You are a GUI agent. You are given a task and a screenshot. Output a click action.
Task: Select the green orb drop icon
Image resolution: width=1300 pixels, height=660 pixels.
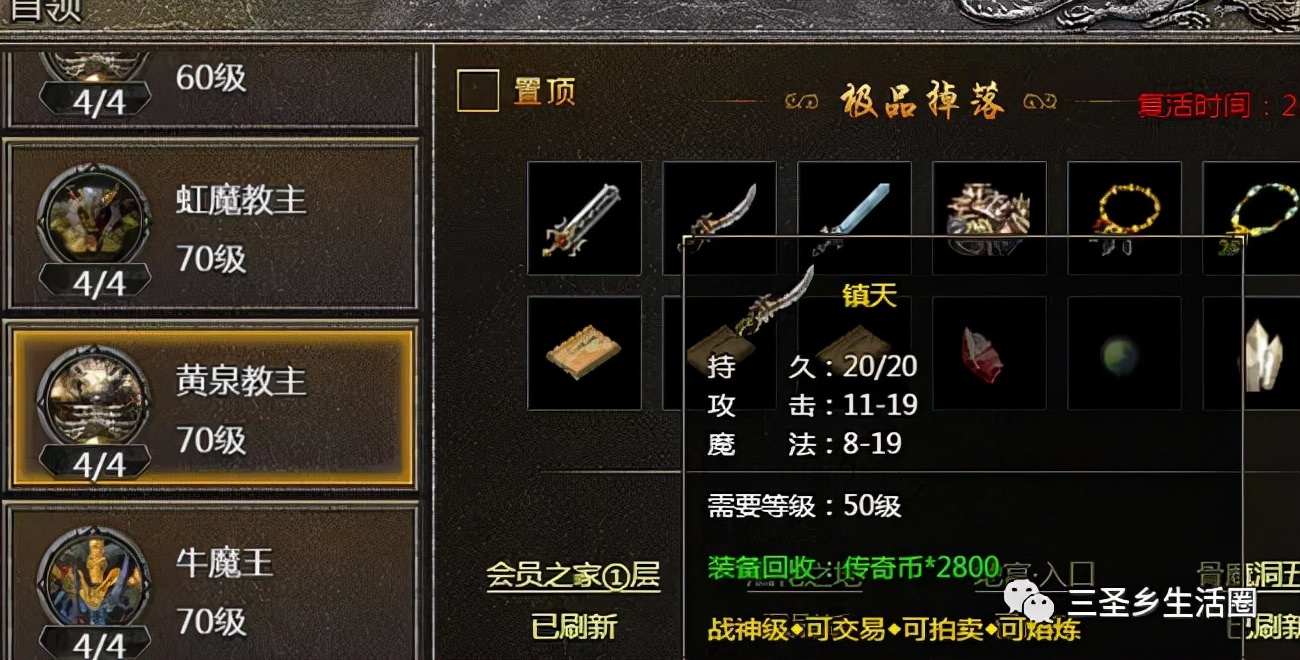tap(1124, 353)
